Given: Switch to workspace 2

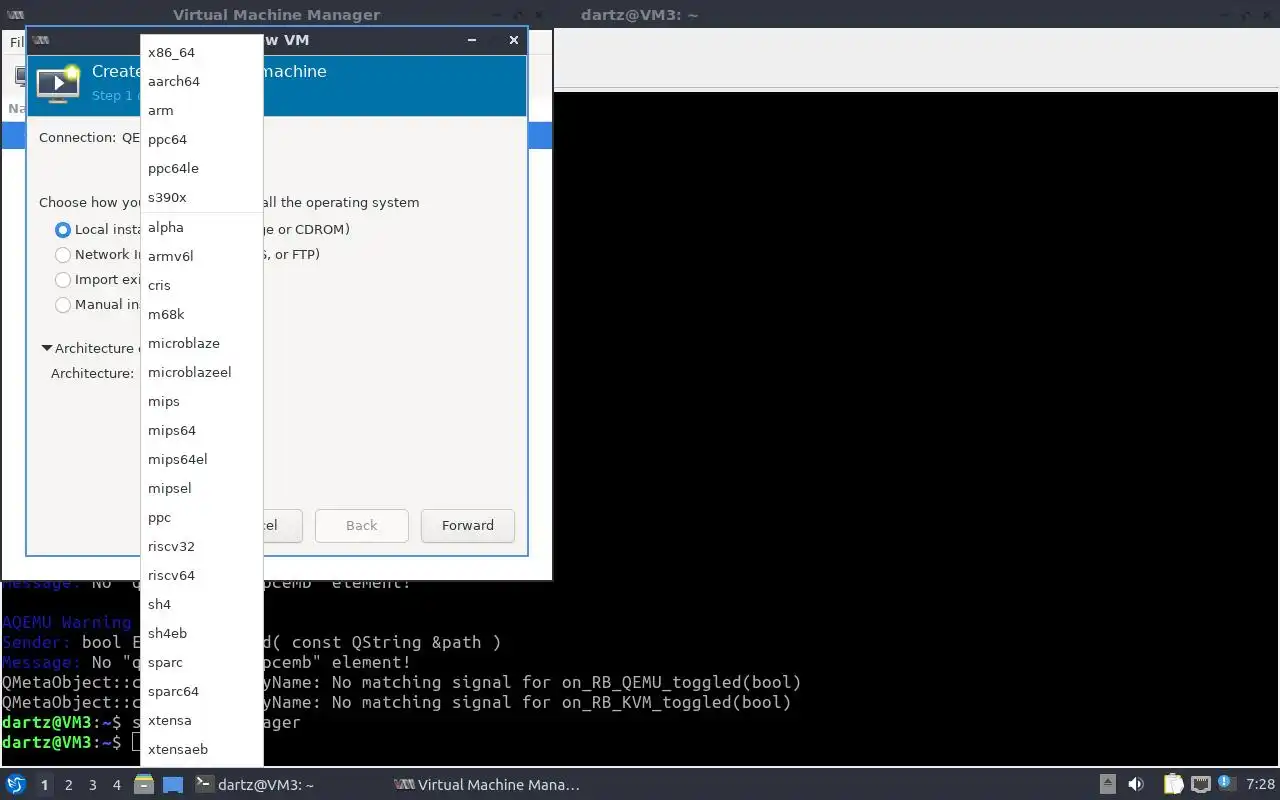Looking at the screenshot, I should click(69, 785).
